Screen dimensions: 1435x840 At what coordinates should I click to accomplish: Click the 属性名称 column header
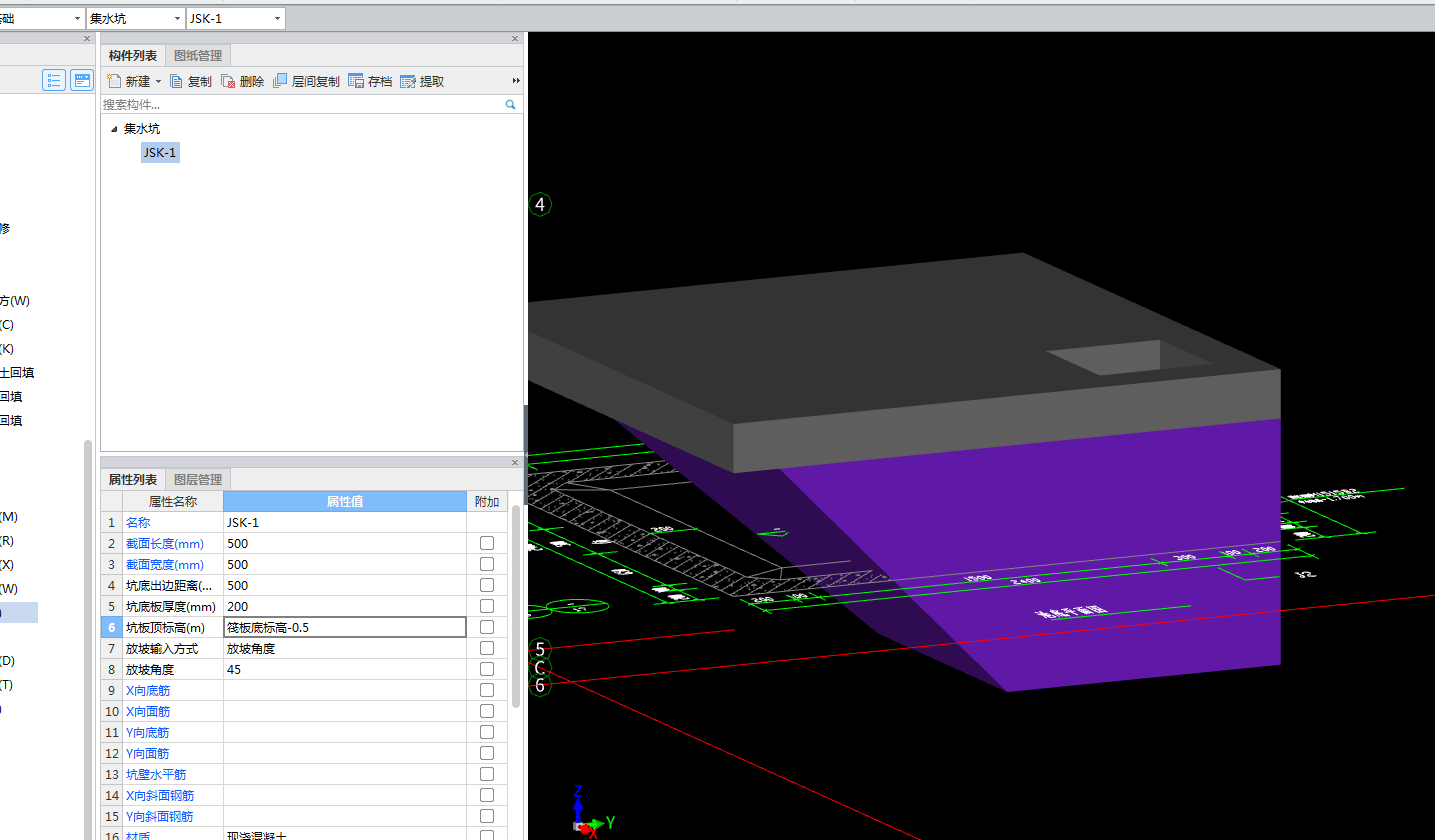[x=173, y=501]
